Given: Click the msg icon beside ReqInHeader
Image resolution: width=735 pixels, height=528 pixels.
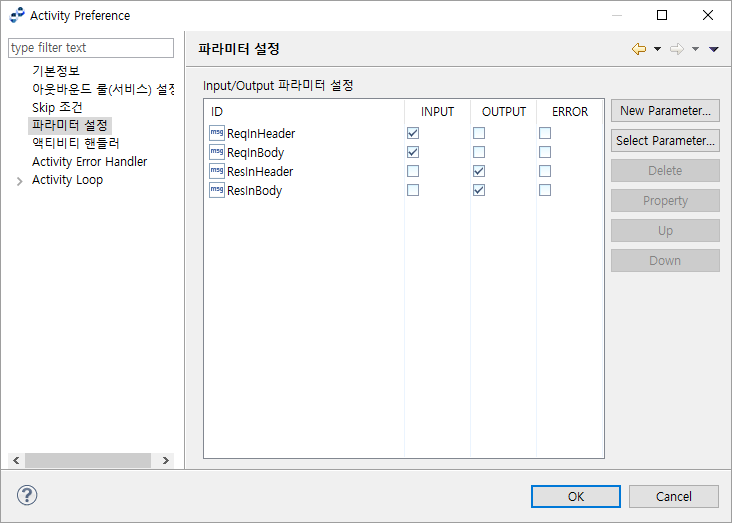Looking at the screenshot, I should tap(217, 133).
